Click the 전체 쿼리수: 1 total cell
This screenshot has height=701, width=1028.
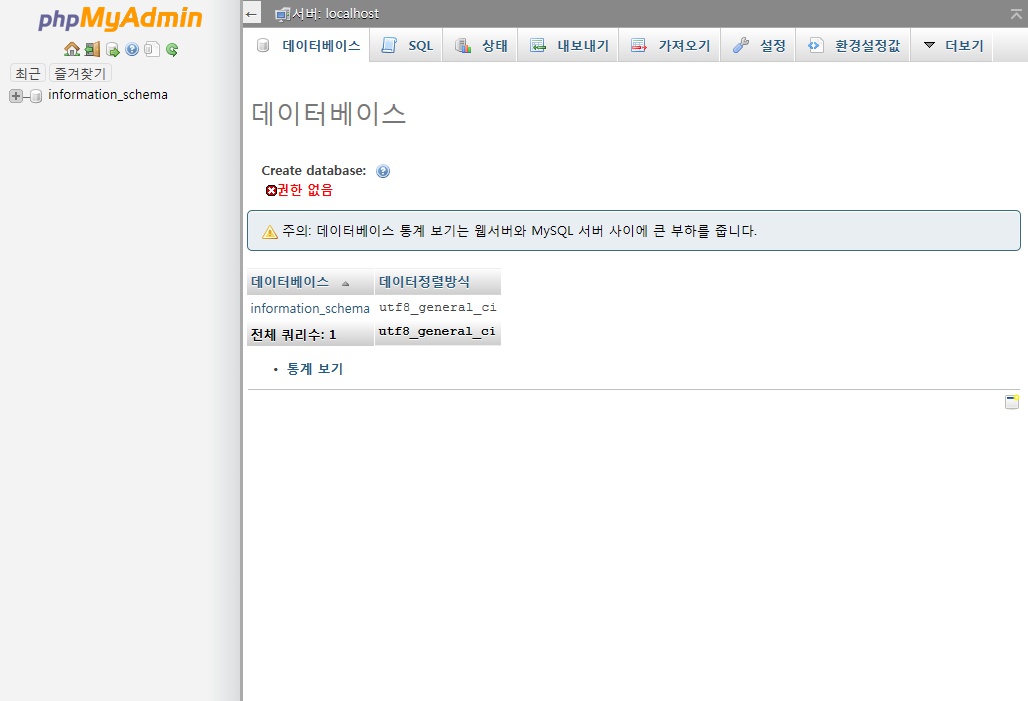[310, 334]
